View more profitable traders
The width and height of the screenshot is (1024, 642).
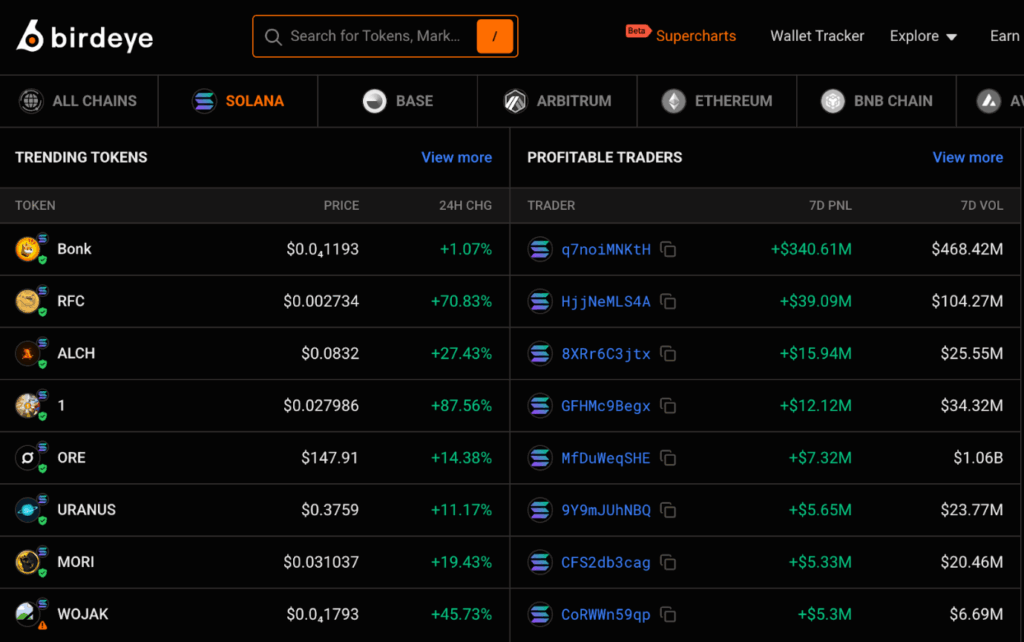pos(967,157)
